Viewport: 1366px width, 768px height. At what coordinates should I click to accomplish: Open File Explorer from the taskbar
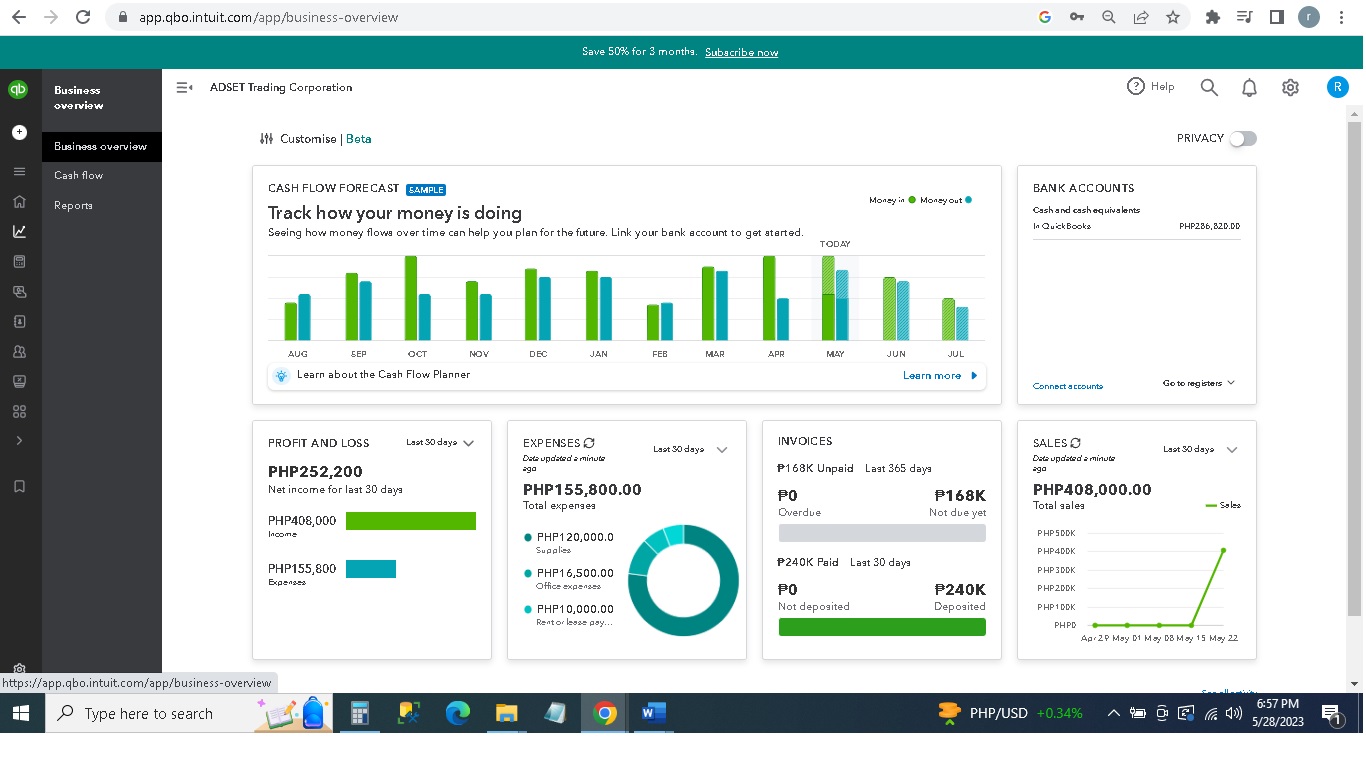click(507, 713)
